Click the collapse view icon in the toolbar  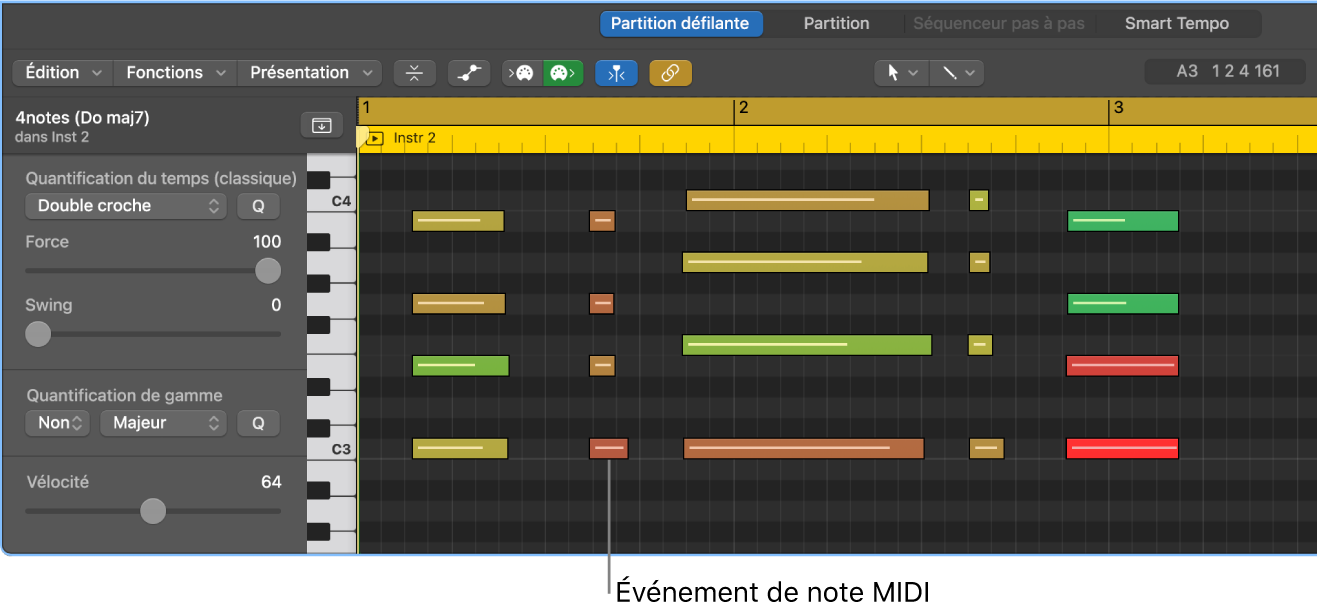pyautogui.click(x=415, y=72)
